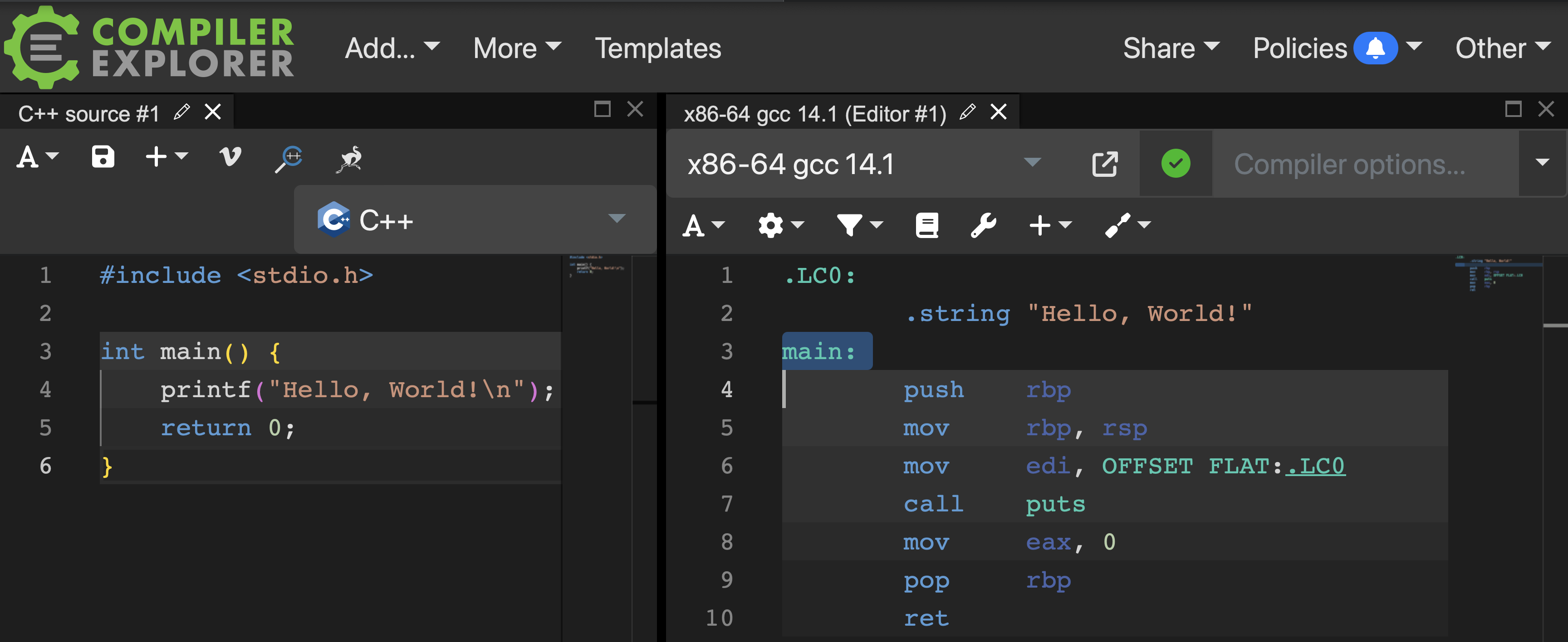Open compiler output gear options dropdown
The image size is (1568, 642).
pyautogui.click(x=780, y=225)
